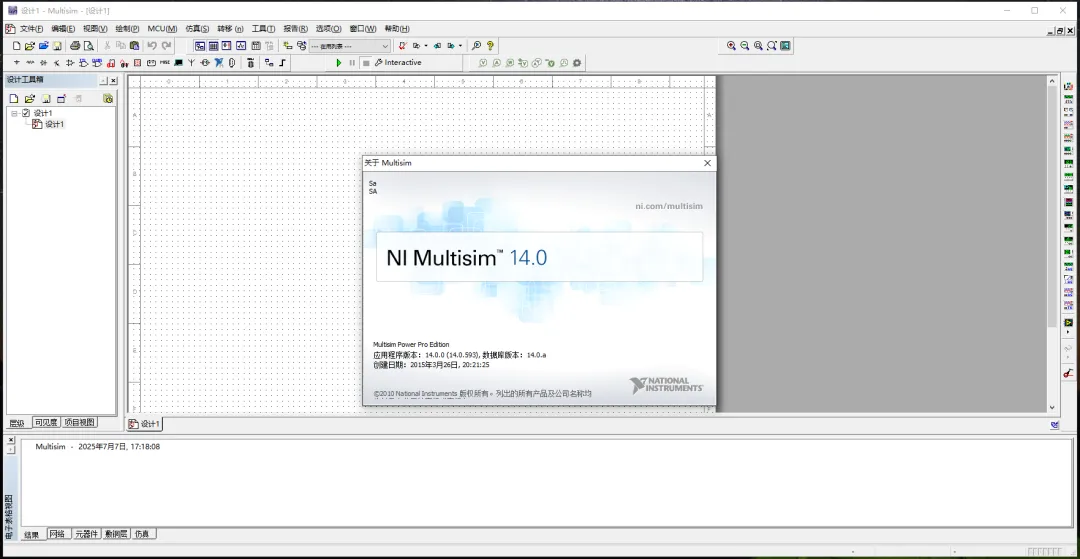Click the New design icon in main toolbar
The height and width of the screenshot is (559, 1080).
(17, 46)
